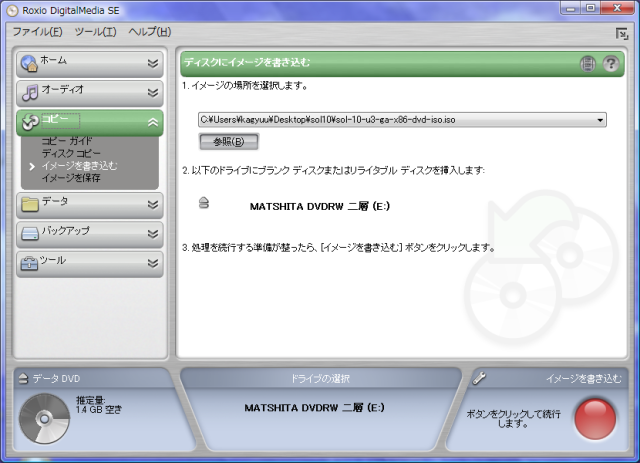Open the ファイル(F) menu
Viewport: 640px width, 463px height.
(36, 32)
